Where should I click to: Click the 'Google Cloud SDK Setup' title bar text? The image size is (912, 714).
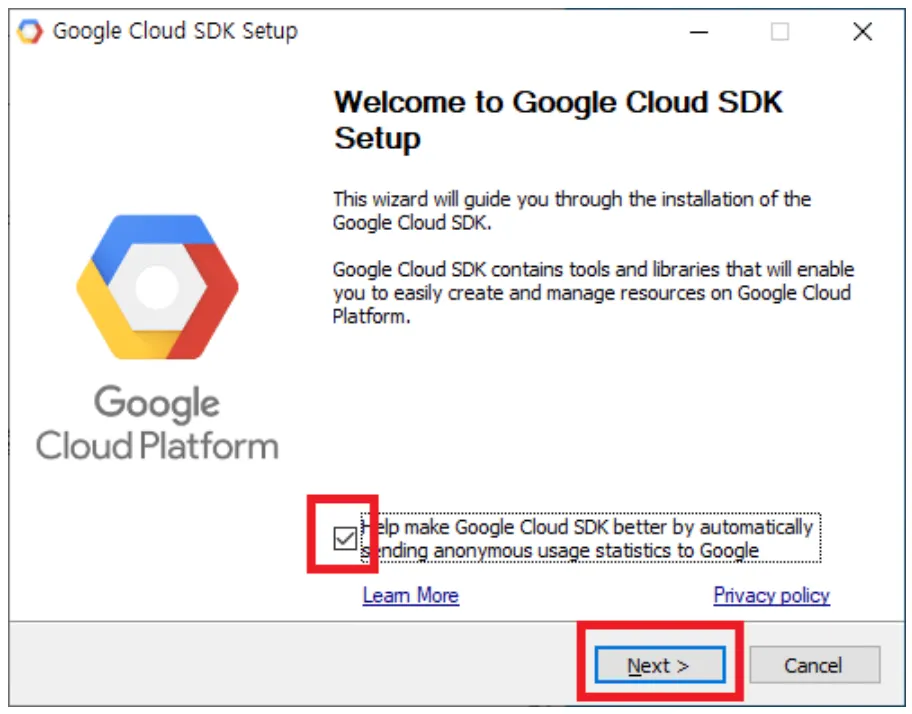175,31
